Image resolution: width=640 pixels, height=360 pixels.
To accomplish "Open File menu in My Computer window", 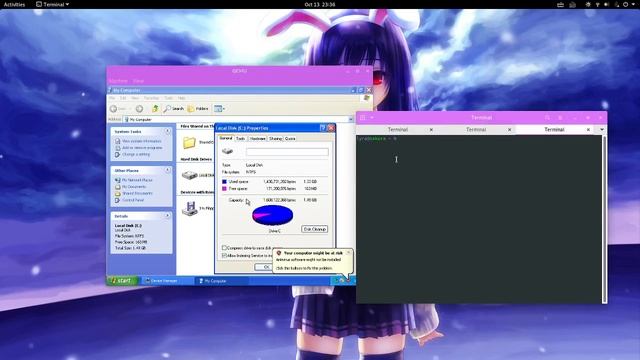I will 111,98.
